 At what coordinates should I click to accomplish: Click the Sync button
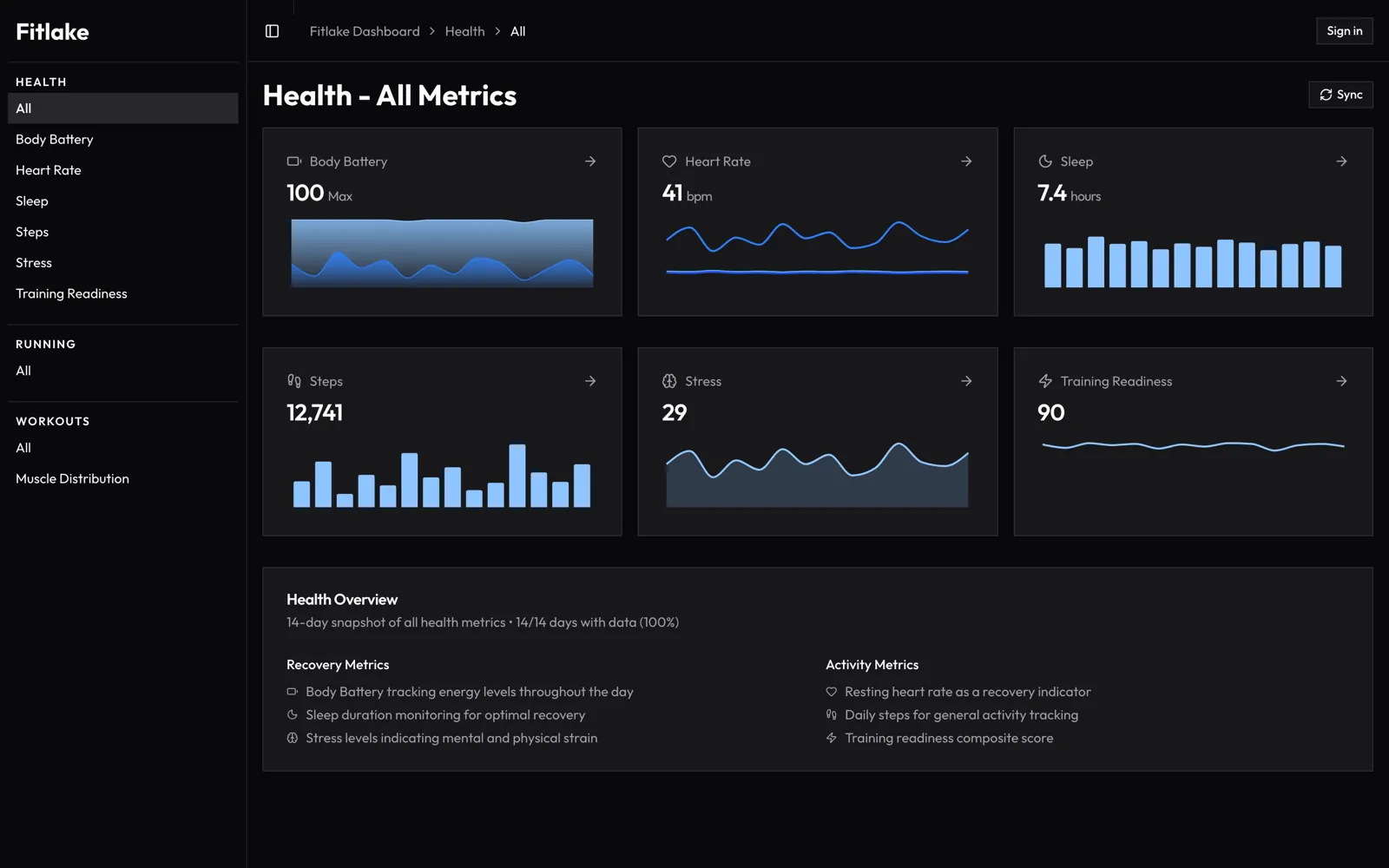(x=1340, y=95)
